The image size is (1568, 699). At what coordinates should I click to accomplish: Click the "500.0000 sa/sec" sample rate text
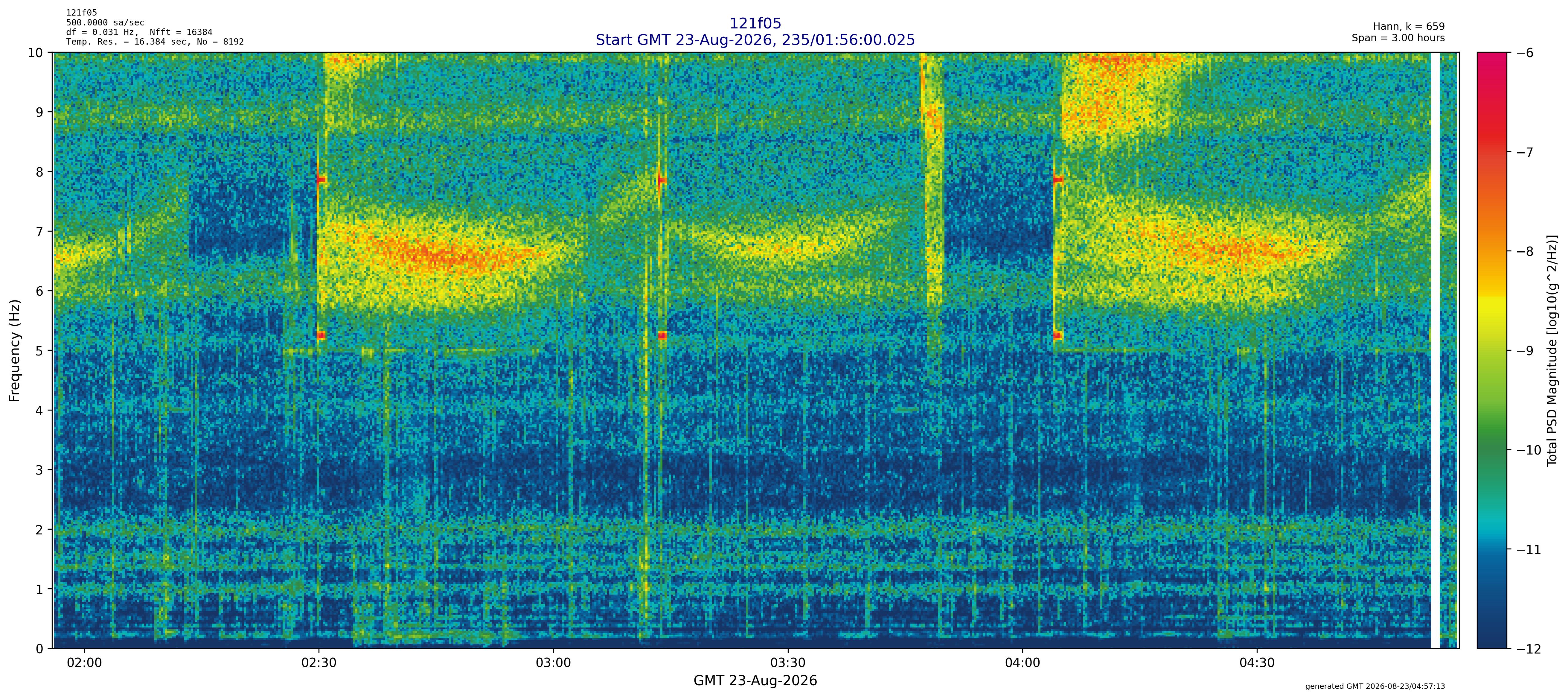[105, 22]
